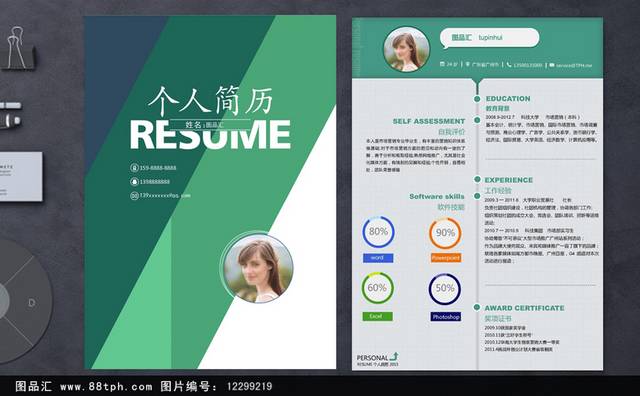Click the phone icon beside 159-8888-8888

pyautogui.click(x=134, y=168)
